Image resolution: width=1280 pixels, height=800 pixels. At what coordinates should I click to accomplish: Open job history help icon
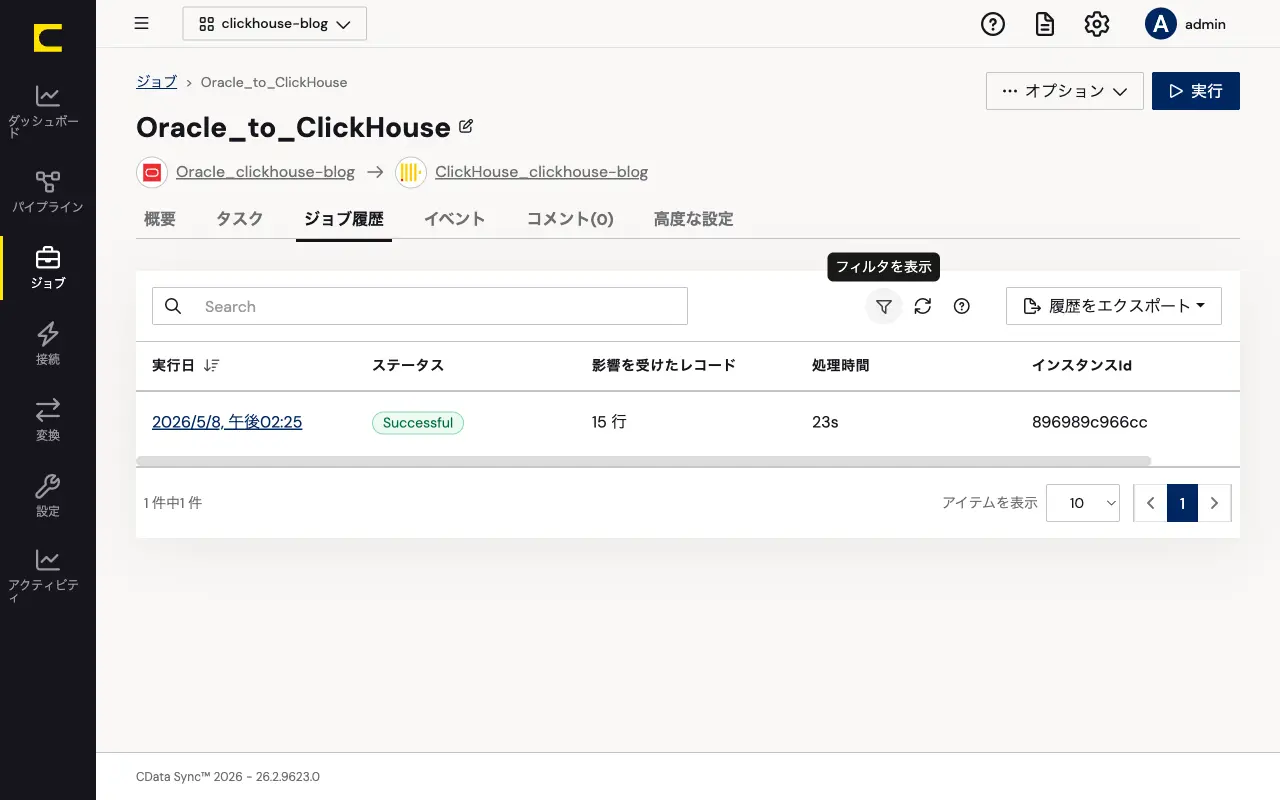(x=962, y=306)
